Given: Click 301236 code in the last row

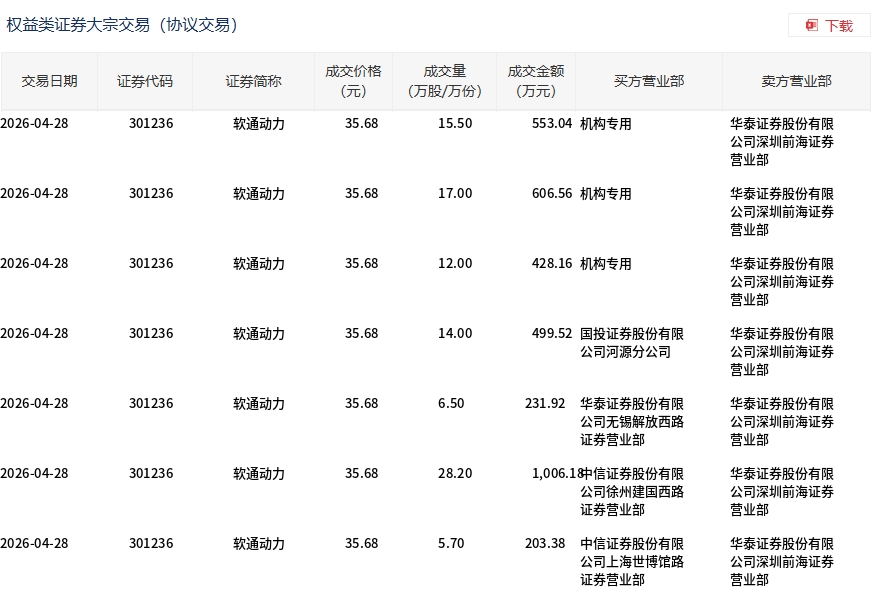Looking at the screenshot, I should pos(151,543).
